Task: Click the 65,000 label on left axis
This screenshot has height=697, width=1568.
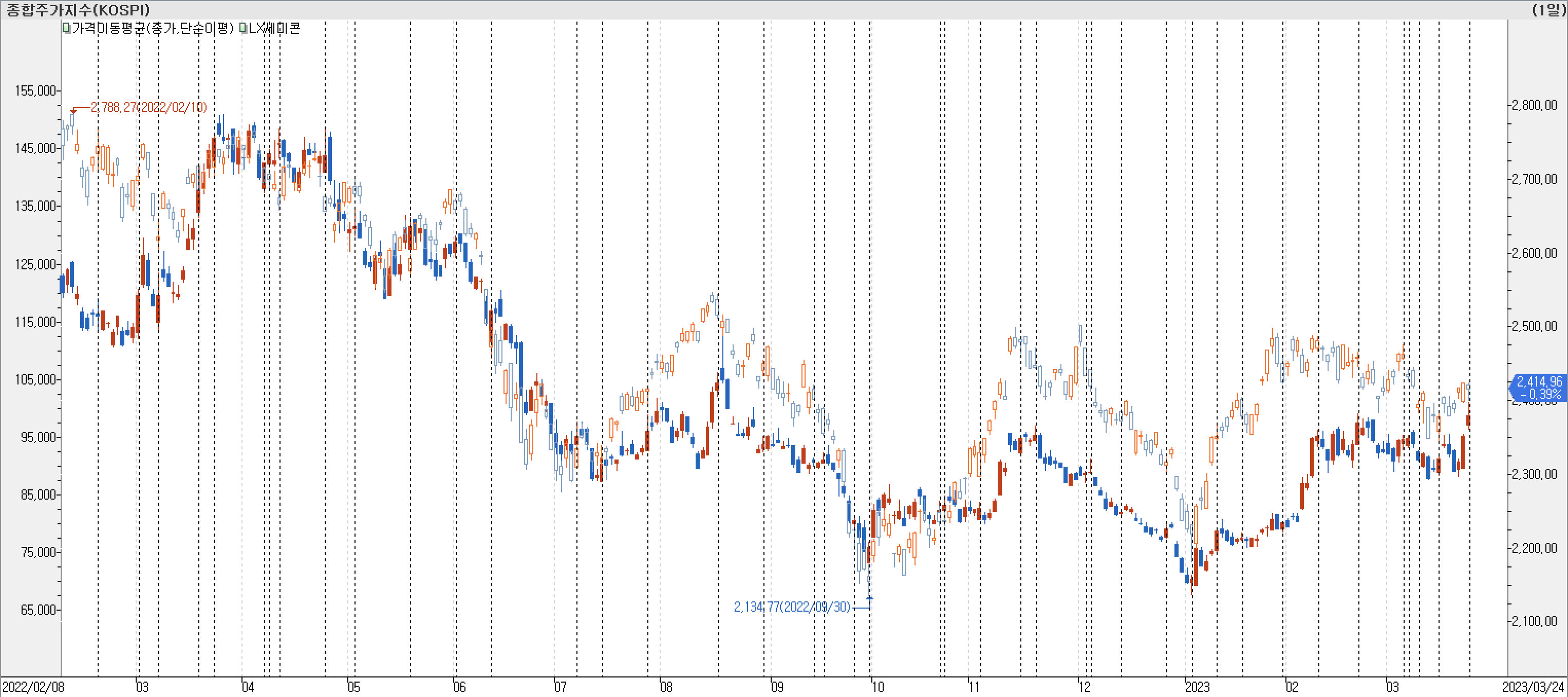Action: 38,610
